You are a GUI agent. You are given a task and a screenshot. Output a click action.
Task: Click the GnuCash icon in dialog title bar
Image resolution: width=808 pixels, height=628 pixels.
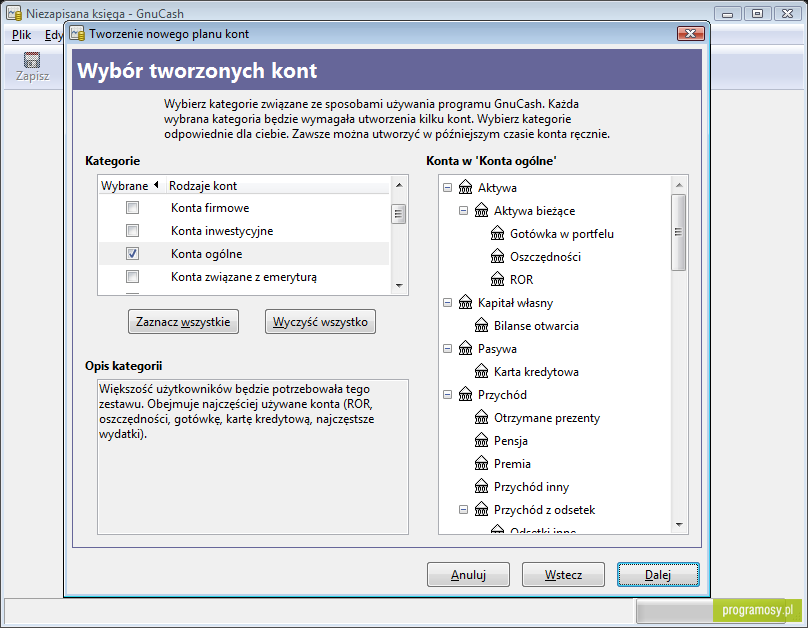77,33
